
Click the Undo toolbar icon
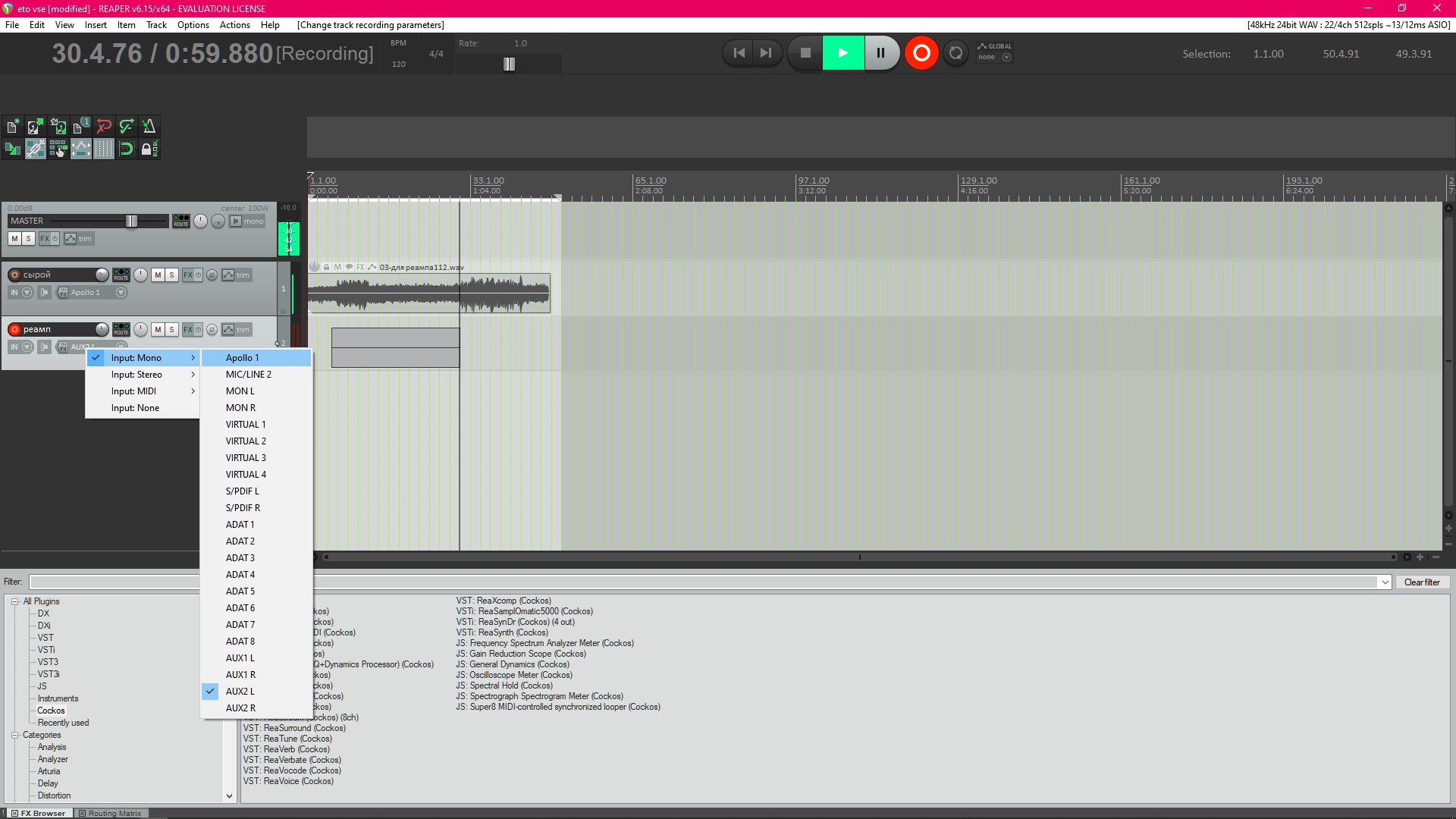click(104, 126)
